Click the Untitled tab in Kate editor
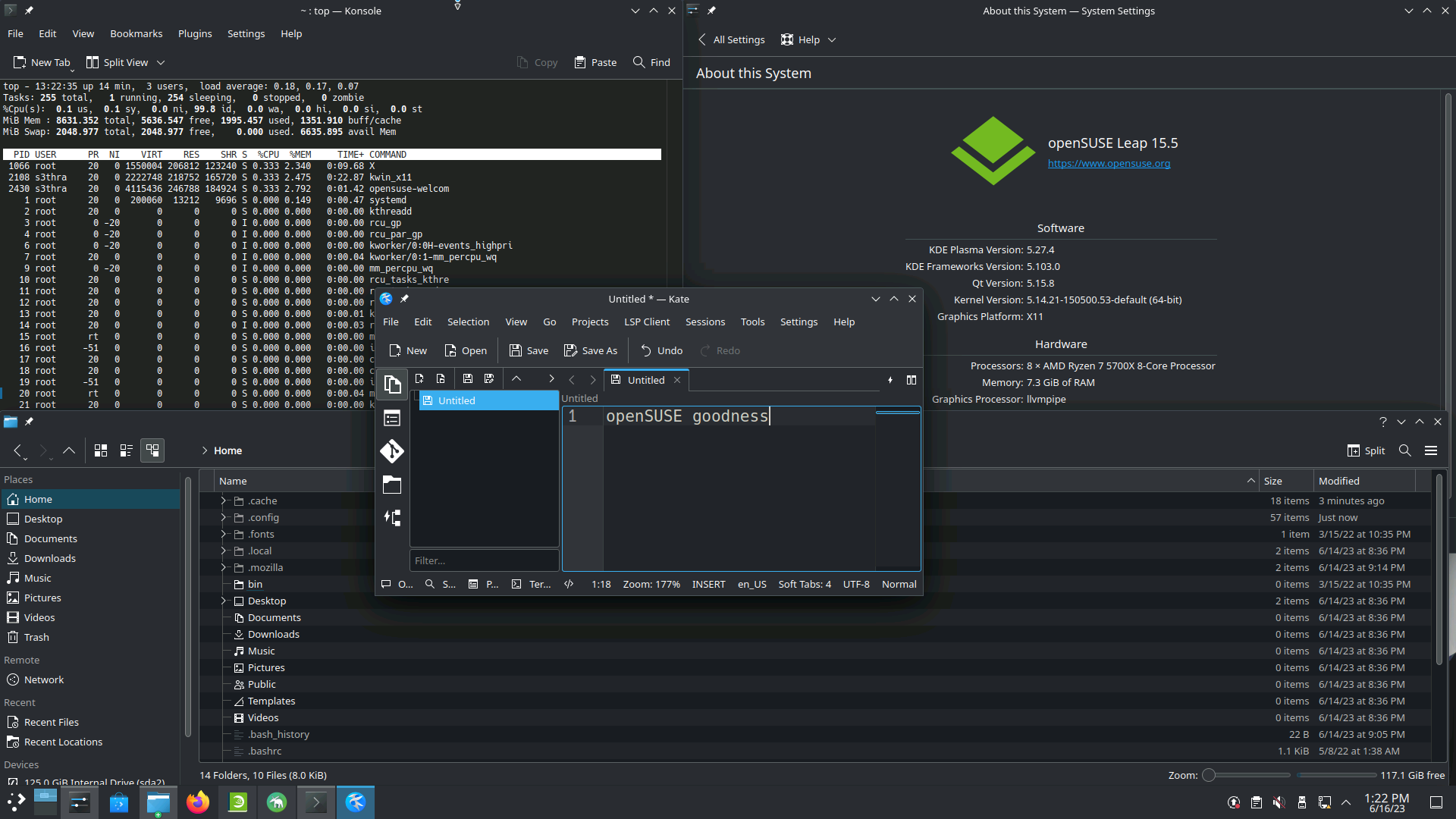The height and width of the screenshot is (819, 1456). [x=645, y=379]
